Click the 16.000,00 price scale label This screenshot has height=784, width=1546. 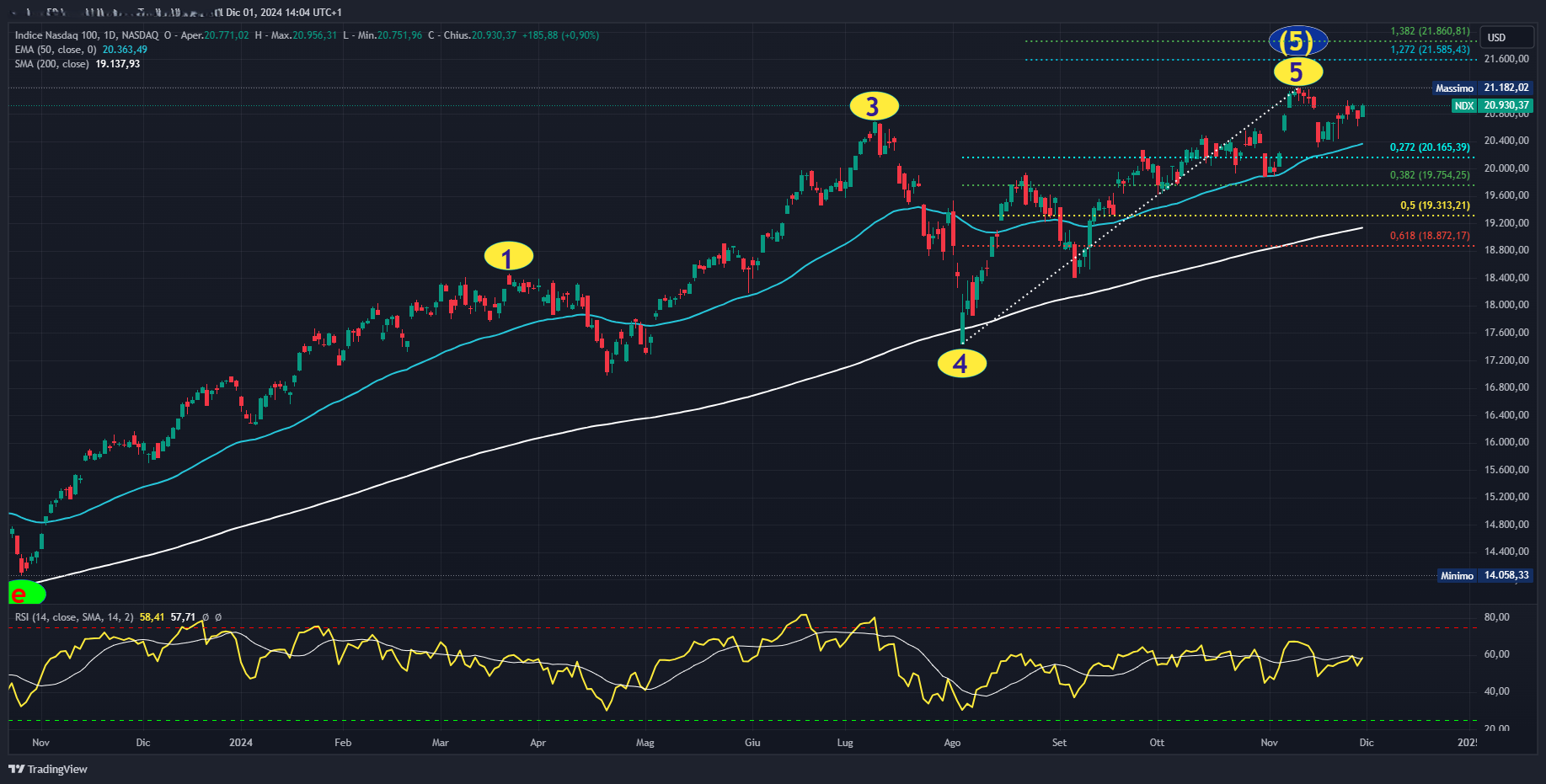[x=1506, y=442]
